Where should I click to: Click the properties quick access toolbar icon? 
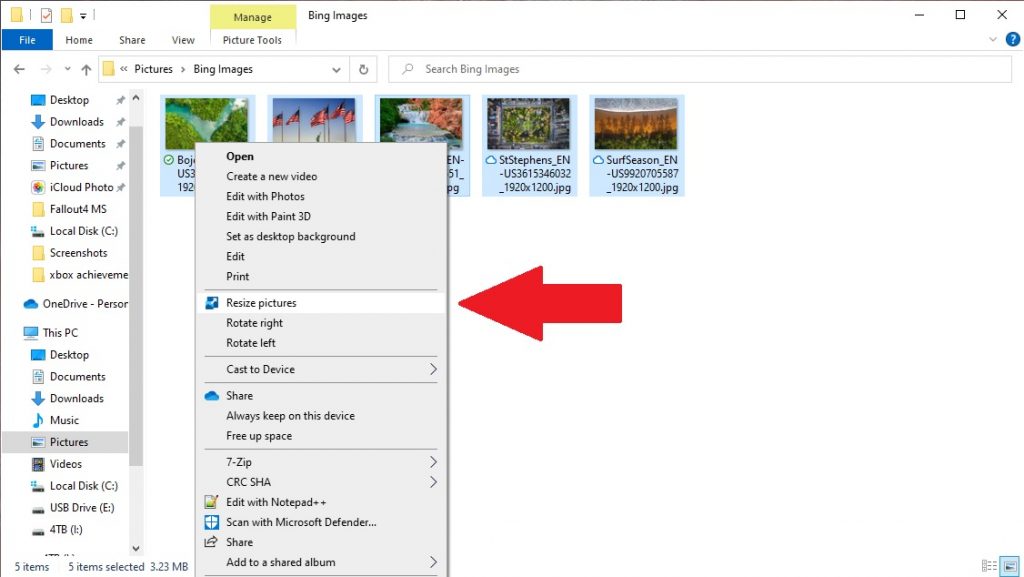coord(46,15)
